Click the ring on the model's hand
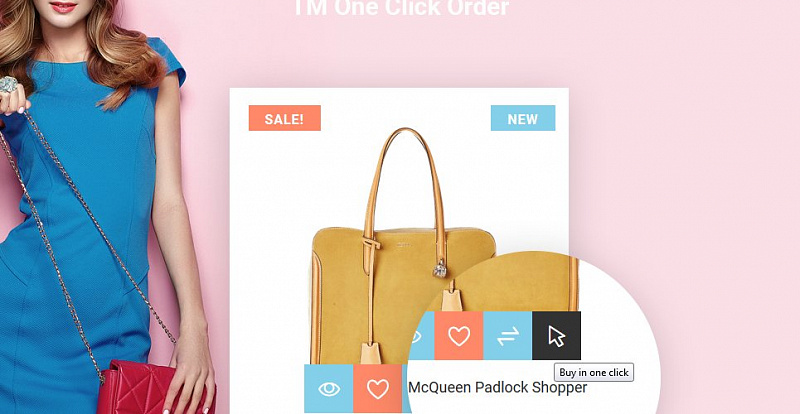This screenshot has width=800, height=414. coord(8,84)
